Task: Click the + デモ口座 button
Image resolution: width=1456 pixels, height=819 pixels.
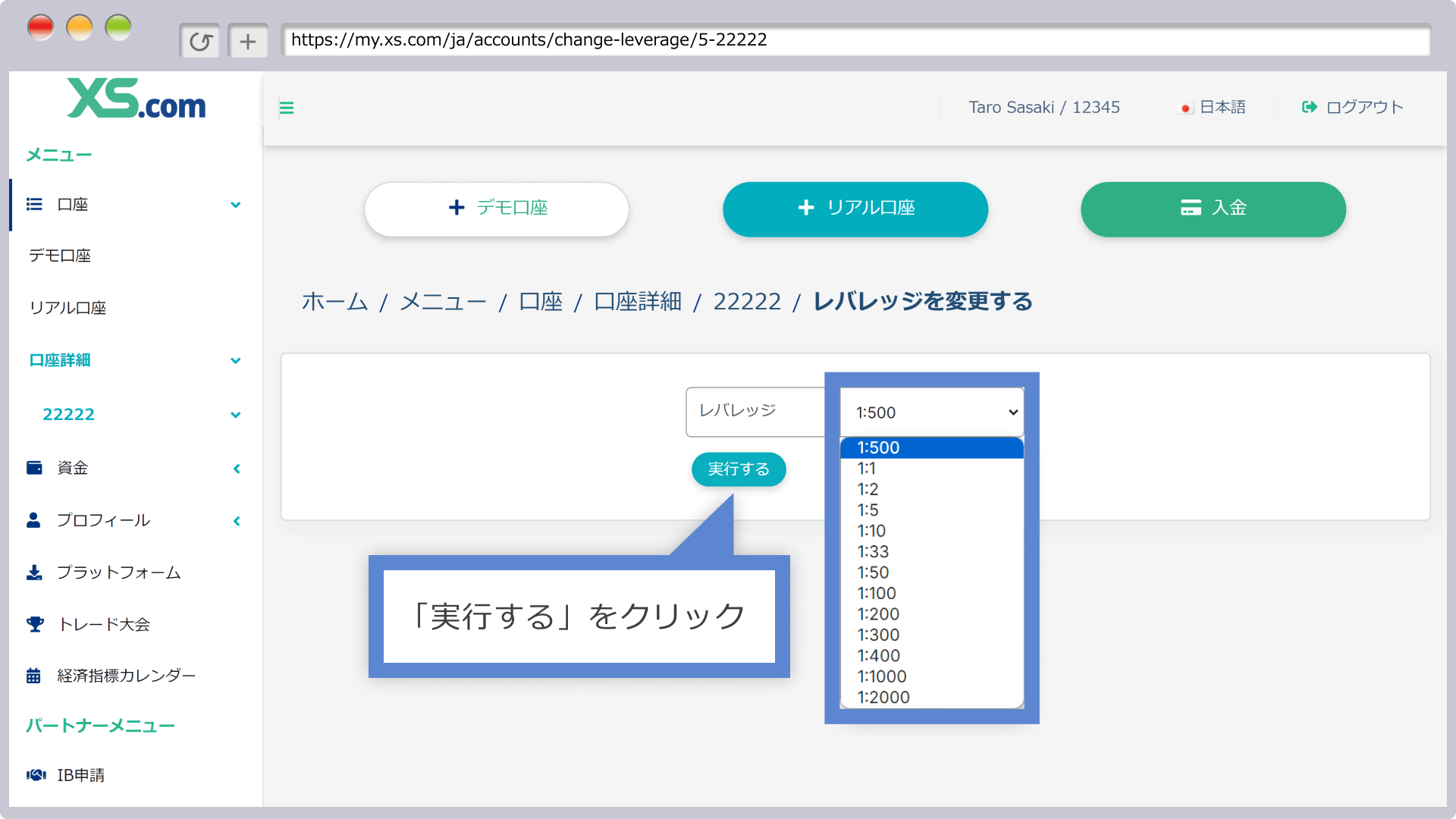Action: (497, 209)
